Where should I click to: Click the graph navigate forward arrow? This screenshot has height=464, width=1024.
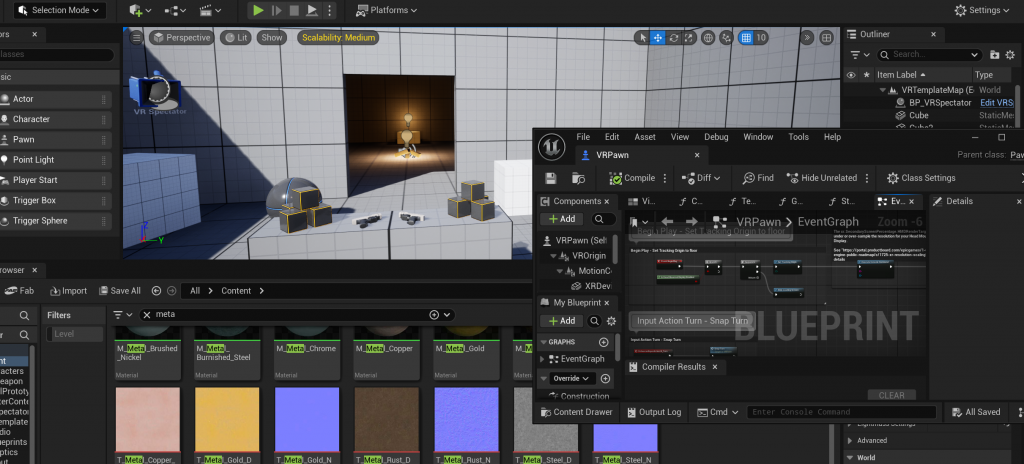[x=692, y=222]
